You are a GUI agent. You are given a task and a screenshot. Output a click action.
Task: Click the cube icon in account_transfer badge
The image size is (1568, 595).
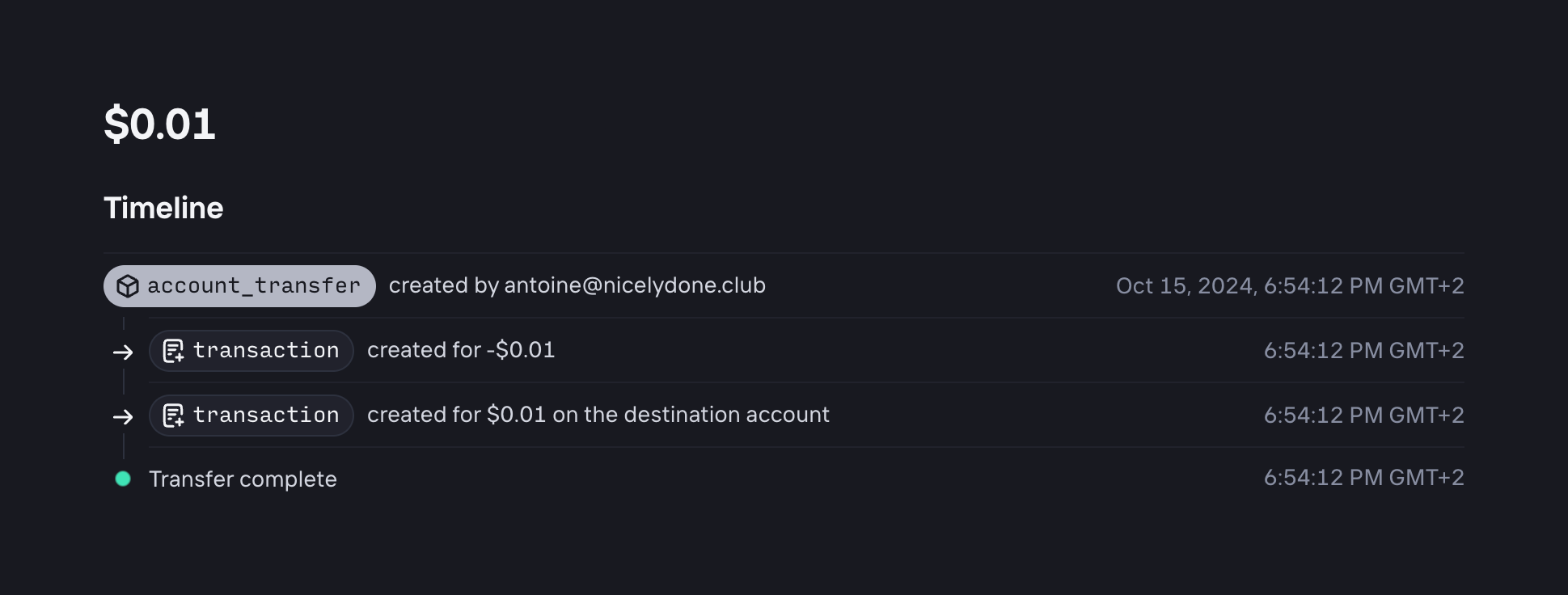pyautogui.click(x=128, y=286)
